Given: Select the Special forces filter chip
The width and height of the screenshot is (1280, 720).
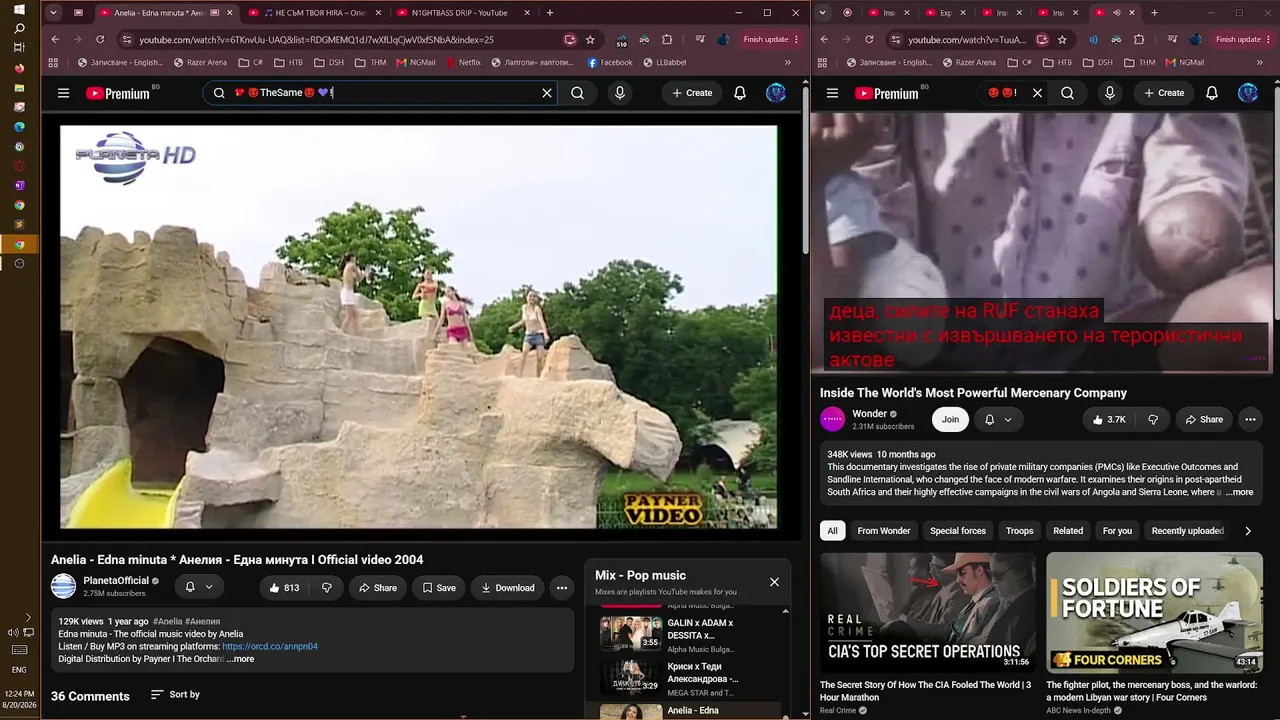Looking at the screenshot, I should [x=958, y=531].
